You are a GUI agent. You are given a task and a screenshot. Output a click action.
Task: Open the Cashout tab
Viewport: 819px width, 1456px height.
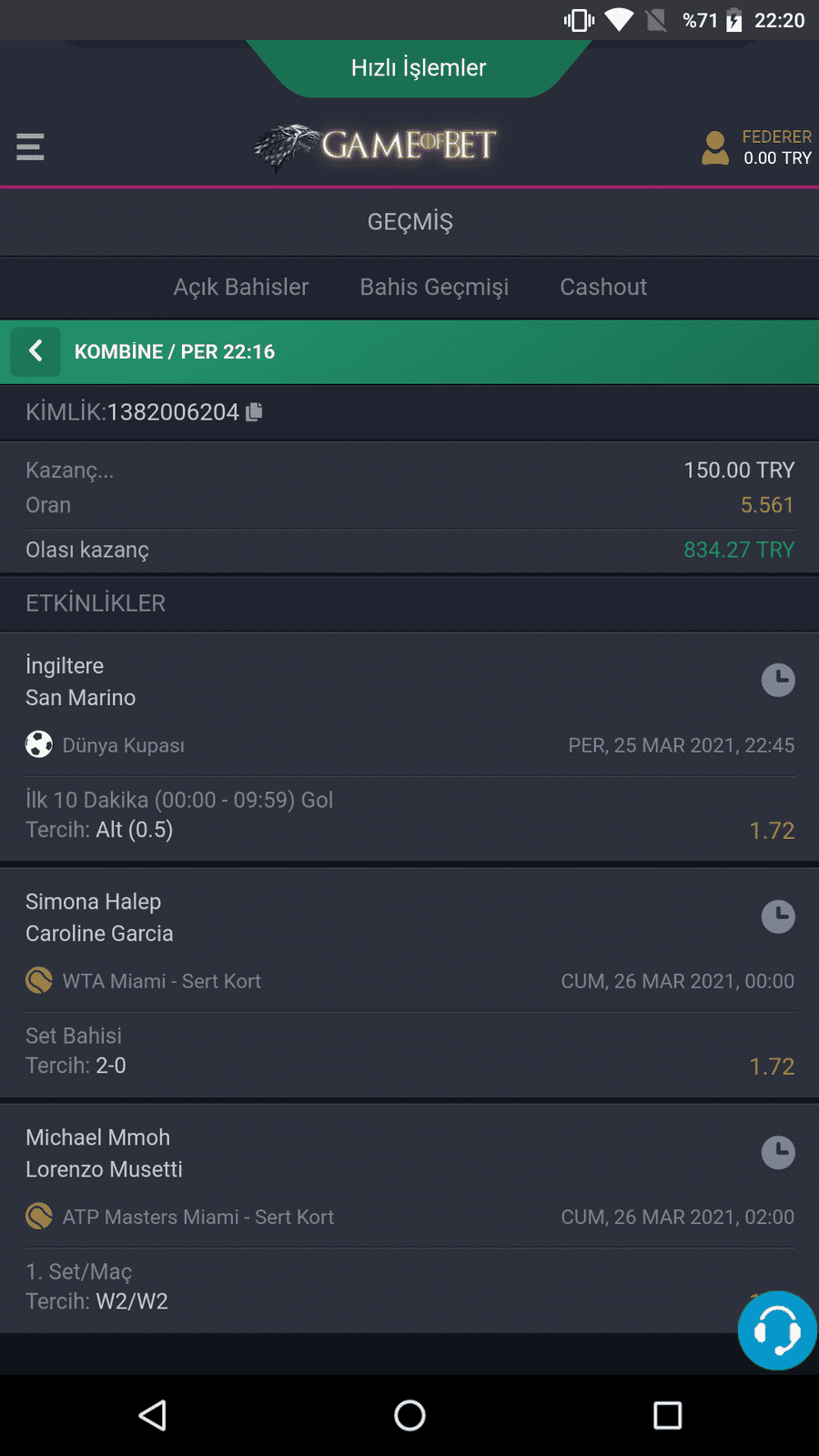603,287
